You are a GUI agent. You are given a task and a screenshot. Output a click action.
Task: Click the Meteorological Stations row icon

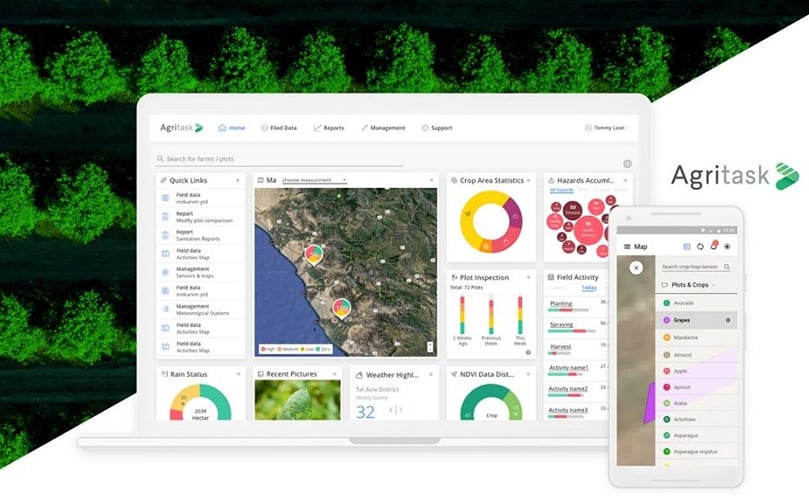click(165, 310)
